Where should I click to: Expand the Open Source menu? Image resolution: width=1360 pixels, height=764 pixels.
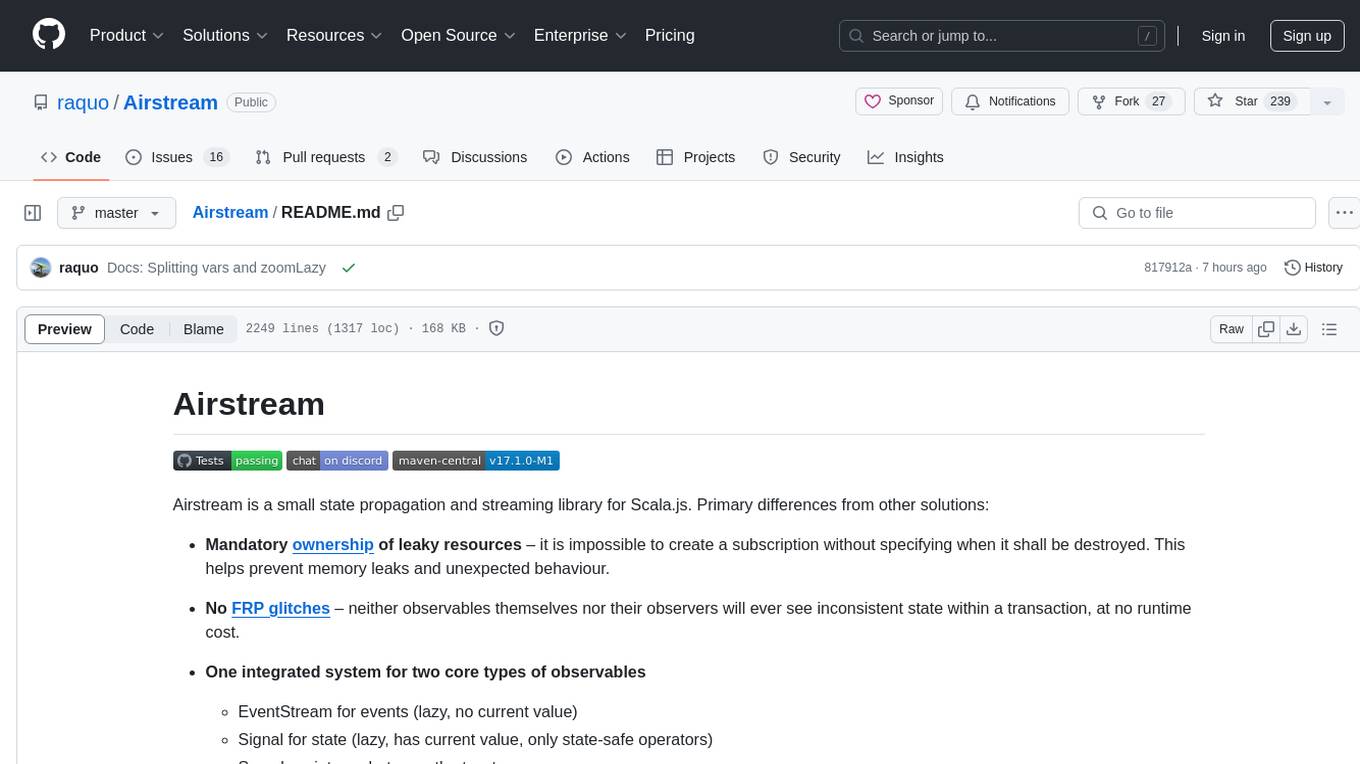459,35
